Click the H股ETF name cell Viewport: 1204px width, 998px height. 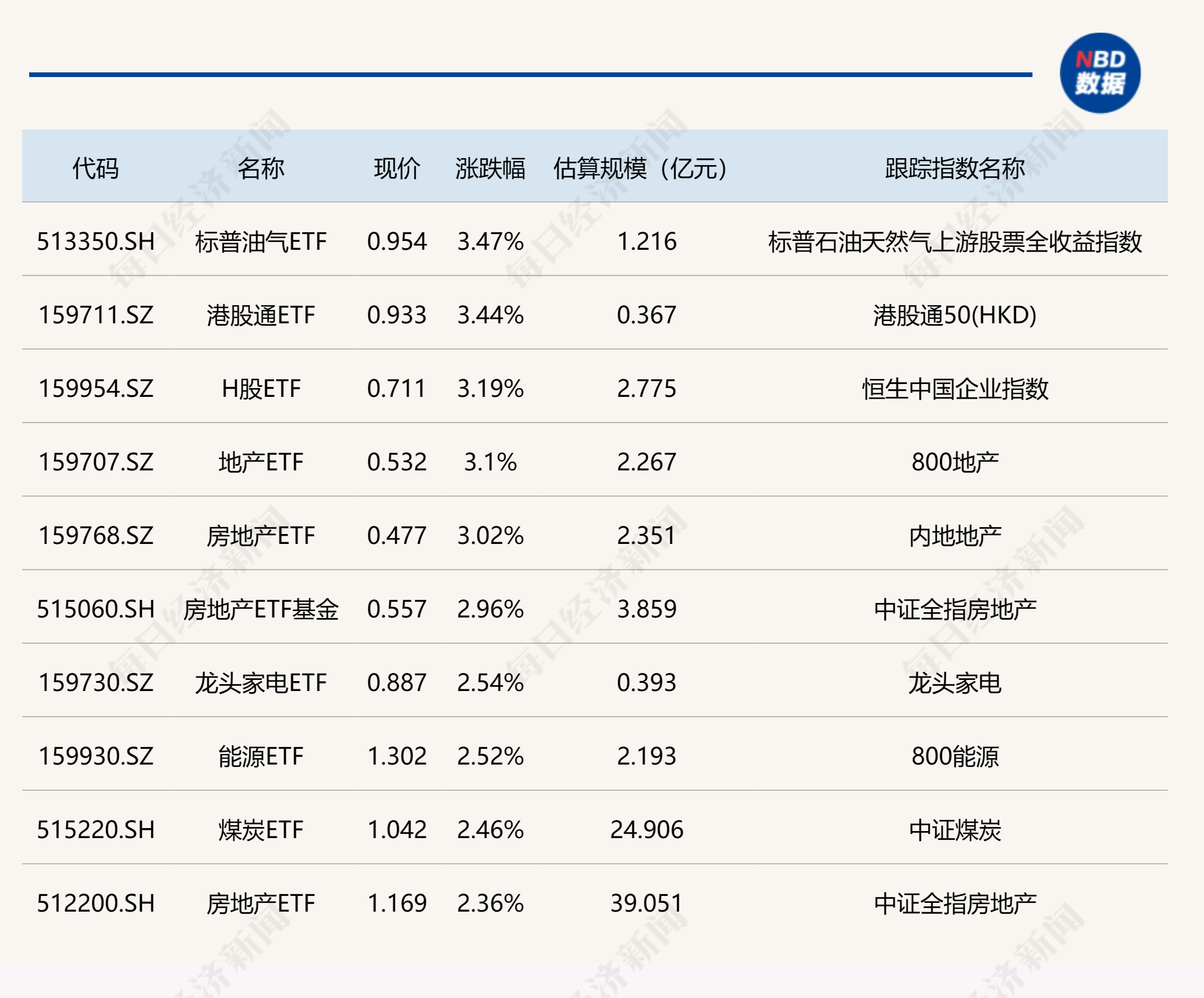click(x=261, y=389)
